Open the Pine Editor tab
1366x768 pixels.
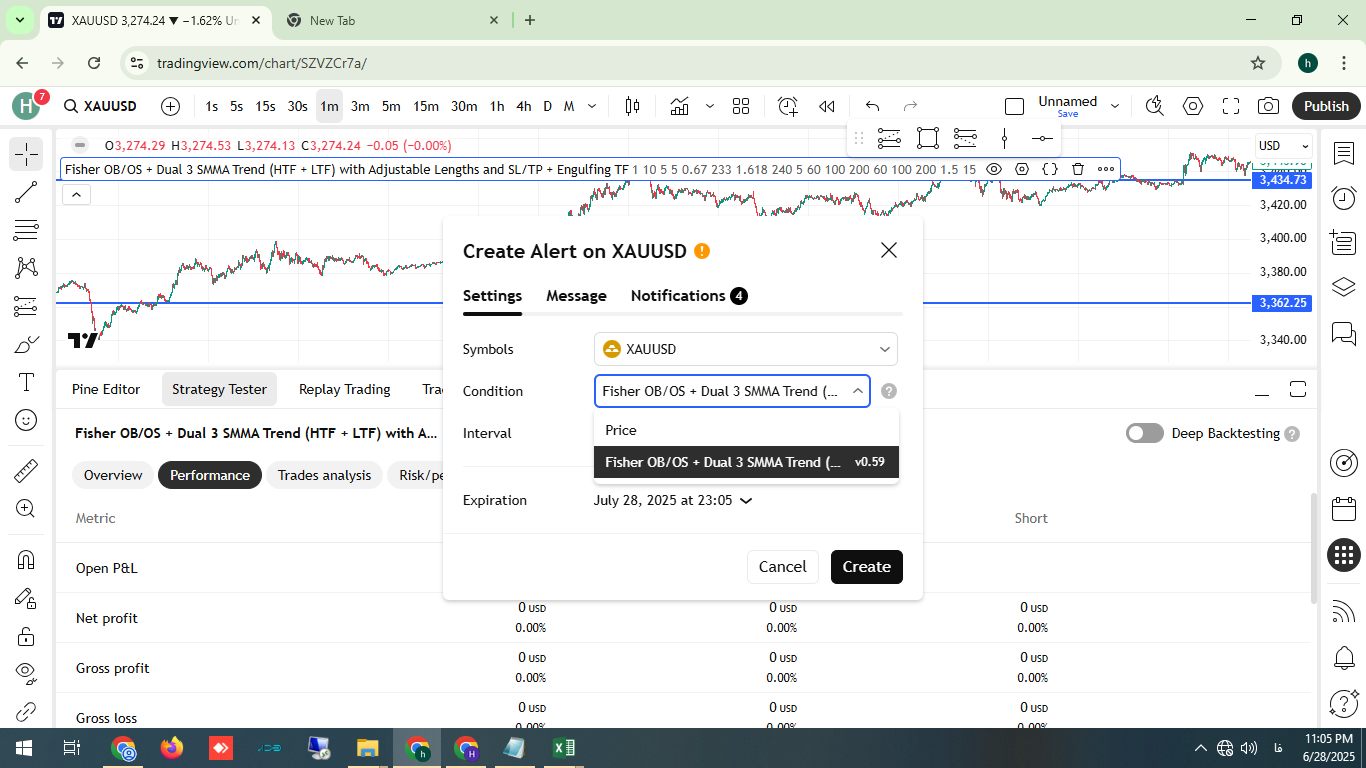(x=106, y=389)
